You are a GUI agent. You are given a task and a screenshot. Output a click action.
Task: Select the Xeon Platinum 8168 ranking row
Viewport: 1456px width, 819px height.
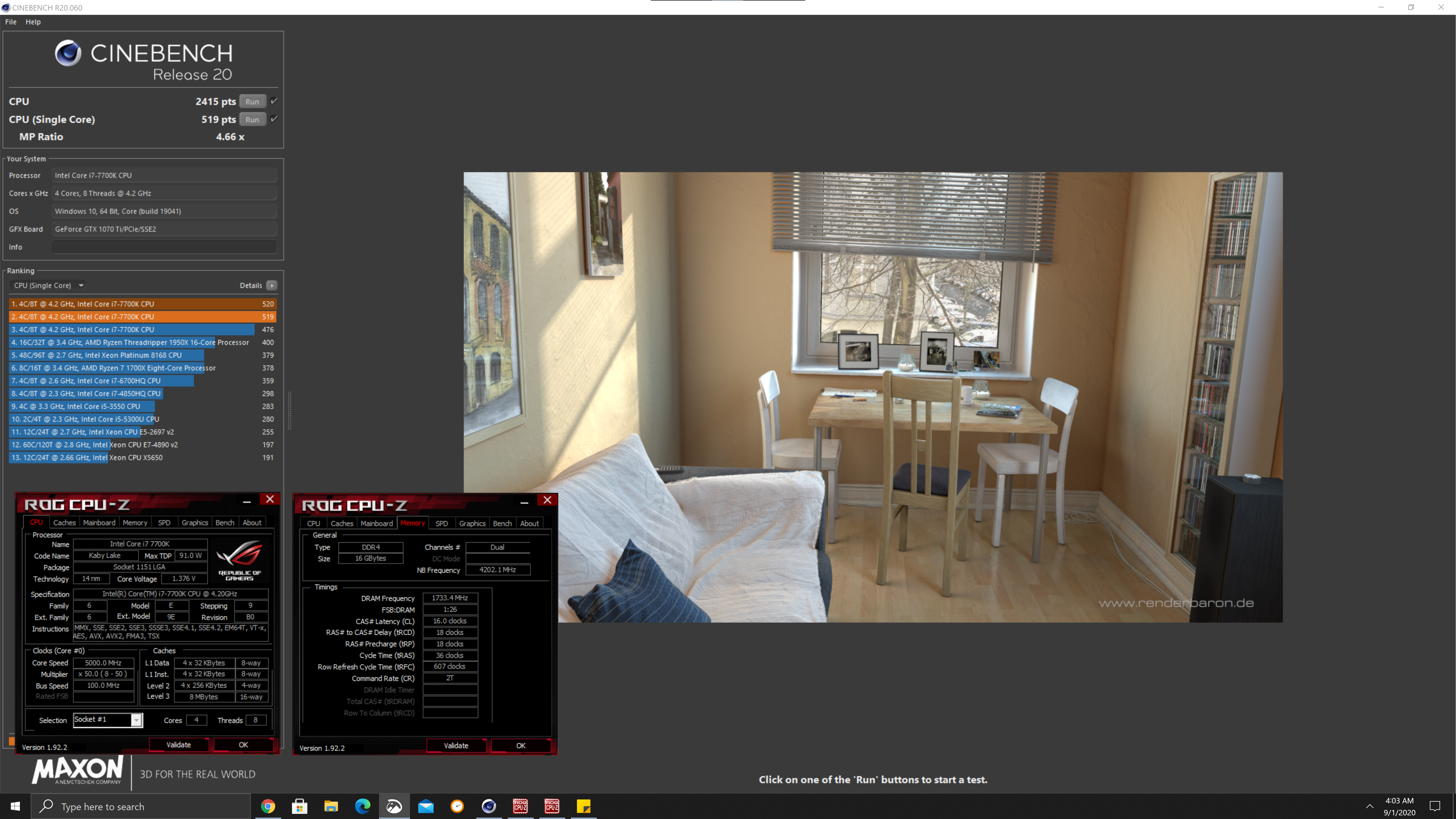pyautogui.click(x=142, y=355)
